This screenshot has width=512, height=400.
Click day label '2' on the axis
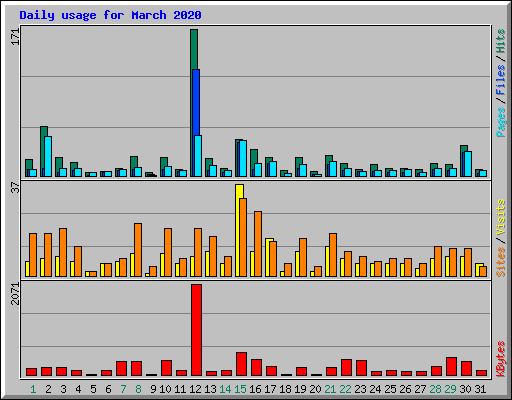pos(48,389)
